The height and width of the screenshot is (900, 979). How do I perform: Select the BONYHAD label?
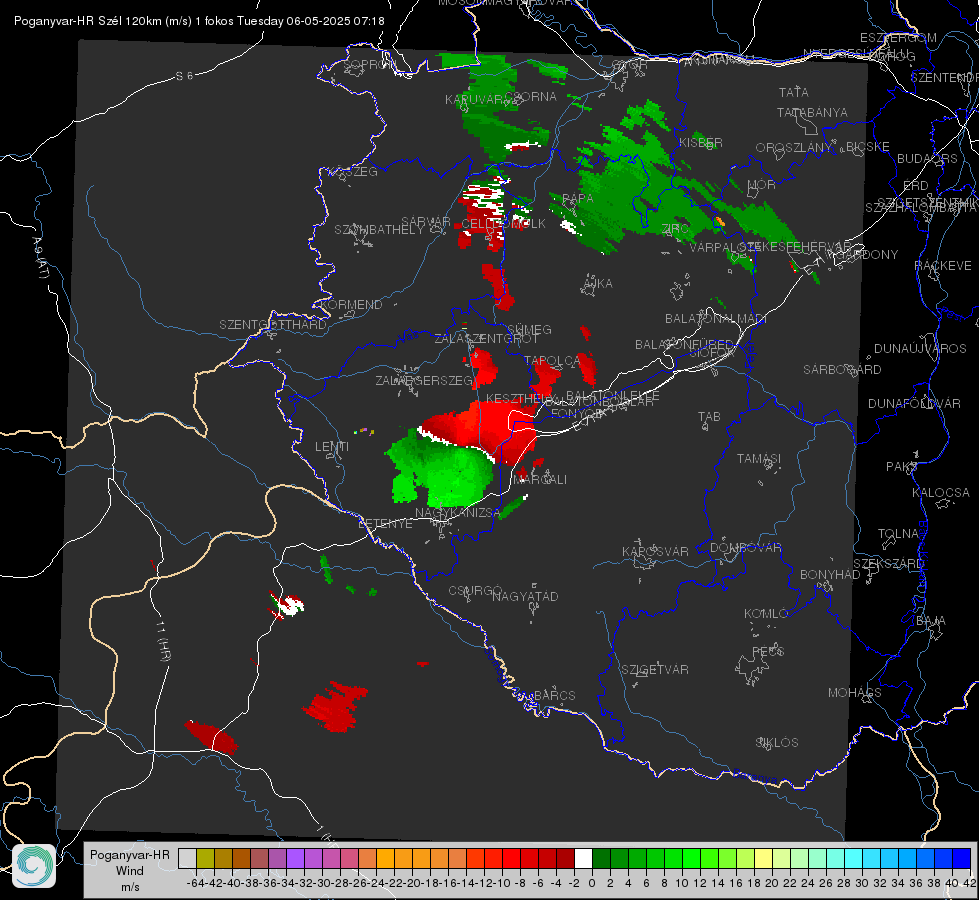(x=830, y=575)
